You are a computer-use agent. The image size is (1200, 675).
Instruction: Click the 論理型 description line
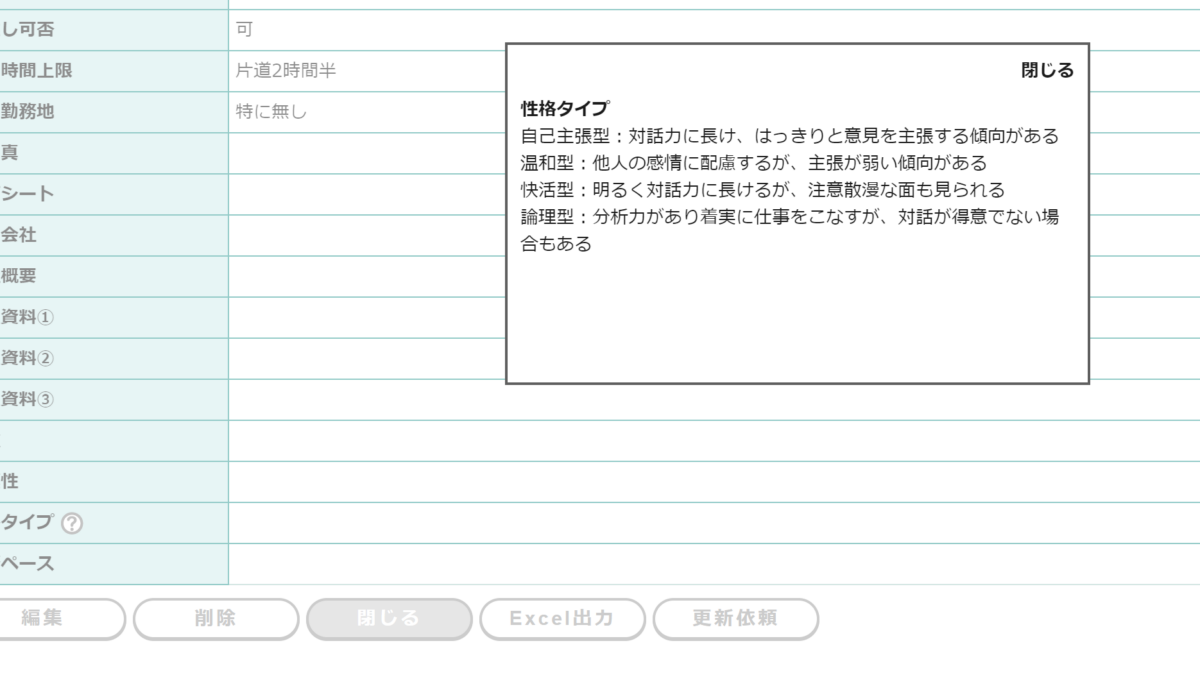(x=789, y=217)
